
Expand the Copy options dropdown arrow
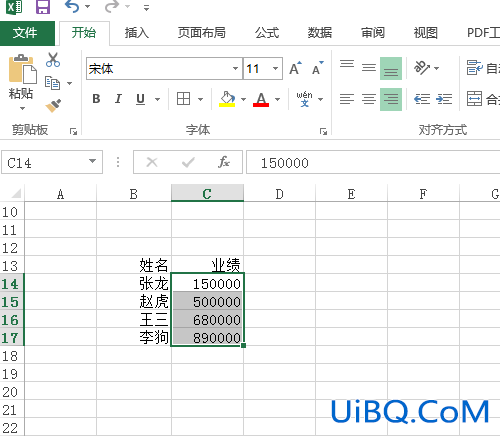69,83
